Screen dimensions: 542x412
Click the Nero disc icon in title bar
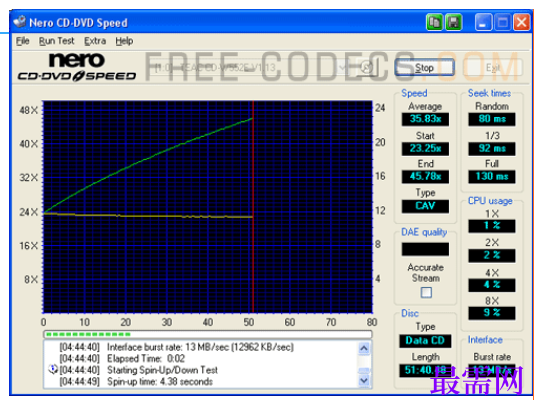click(19, 22)
